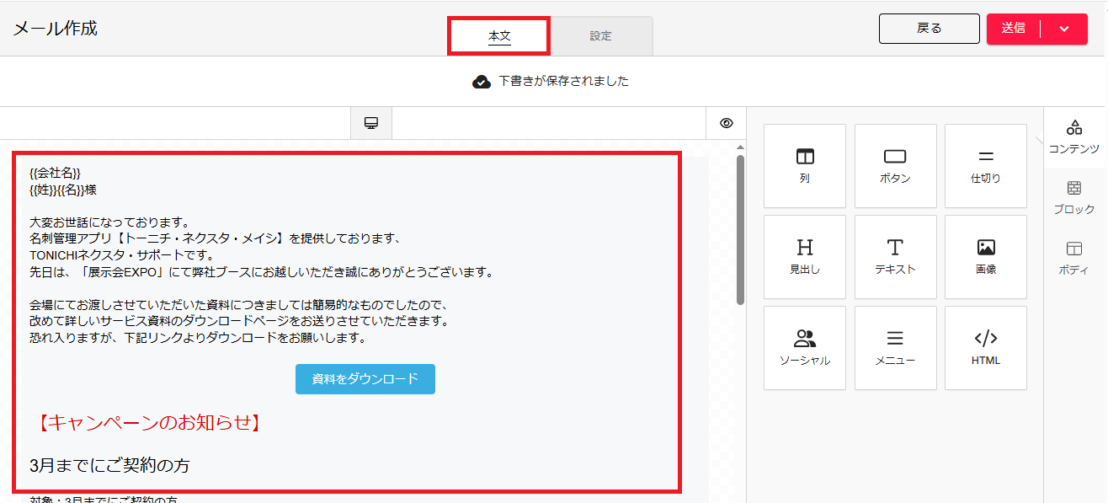Expand the 送信 dropdown arrow
1108x503 pixels.
[1065, 29]
